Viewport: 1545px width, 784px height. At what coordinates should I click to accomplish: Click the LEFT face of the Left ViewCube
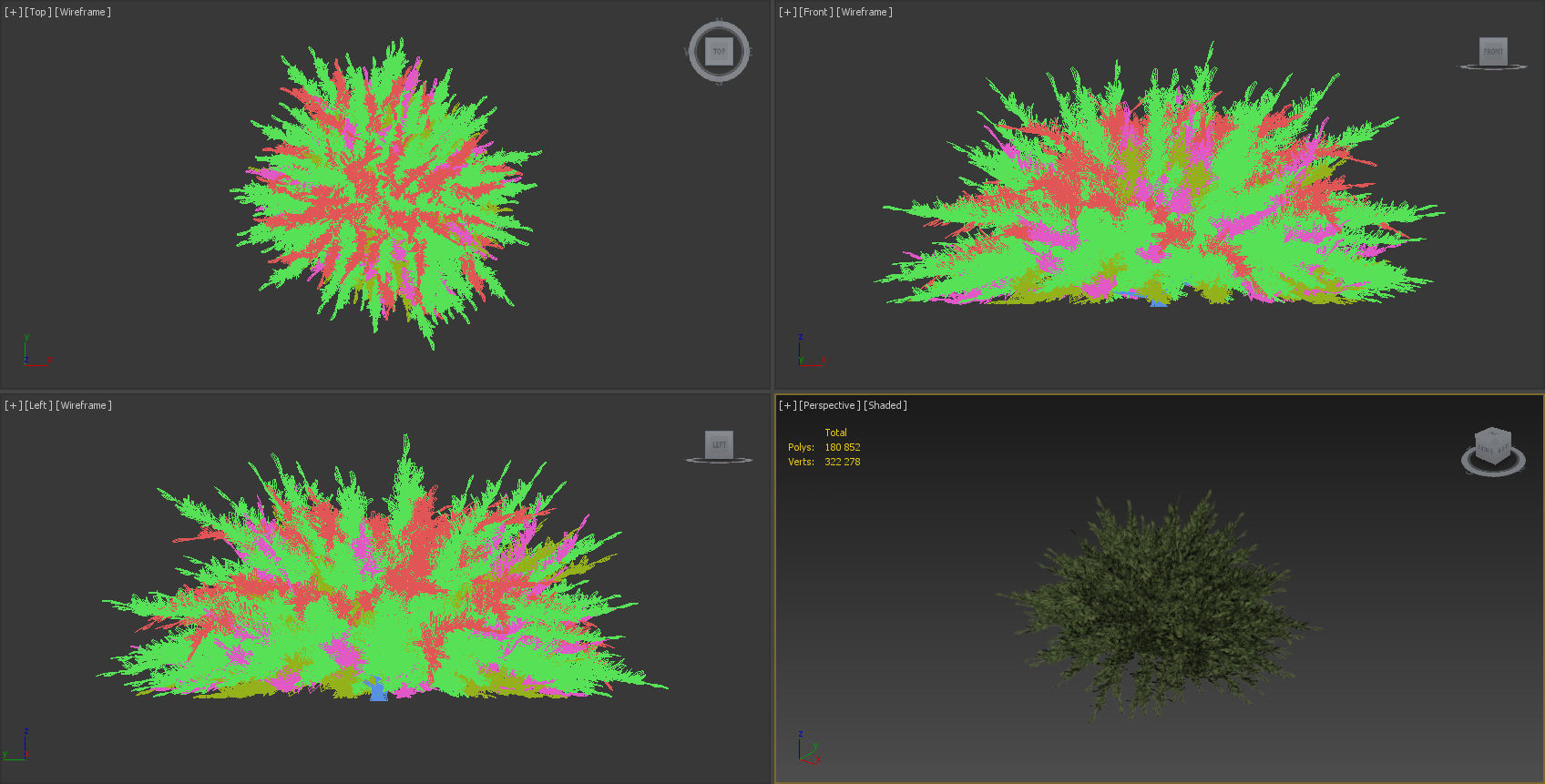[x=719, y=444]
